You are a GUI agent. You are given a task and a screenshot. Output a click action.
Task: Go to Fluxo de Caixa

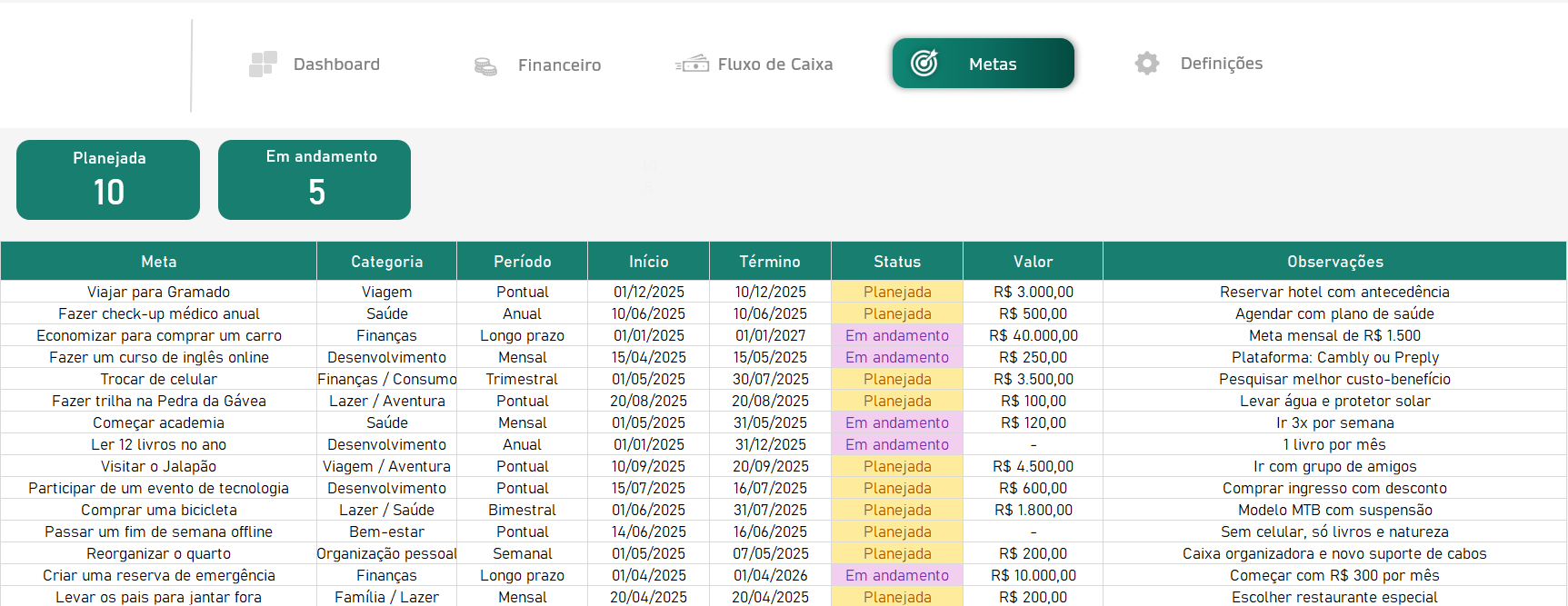774,65
